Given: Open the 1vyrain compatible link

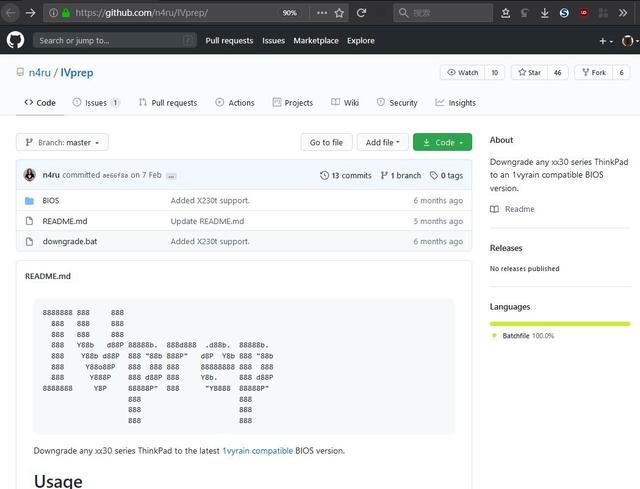Looking at the screenshot, I should (257, 451).
